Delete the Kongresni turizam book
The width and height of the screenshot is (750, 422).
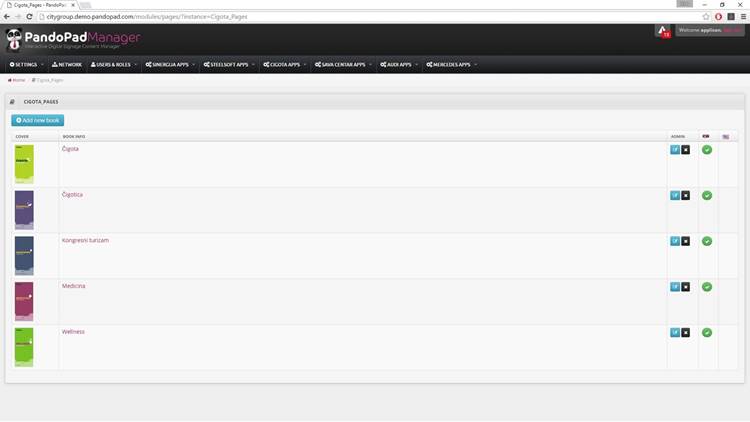pyautogui.click(x=685, y=241)
